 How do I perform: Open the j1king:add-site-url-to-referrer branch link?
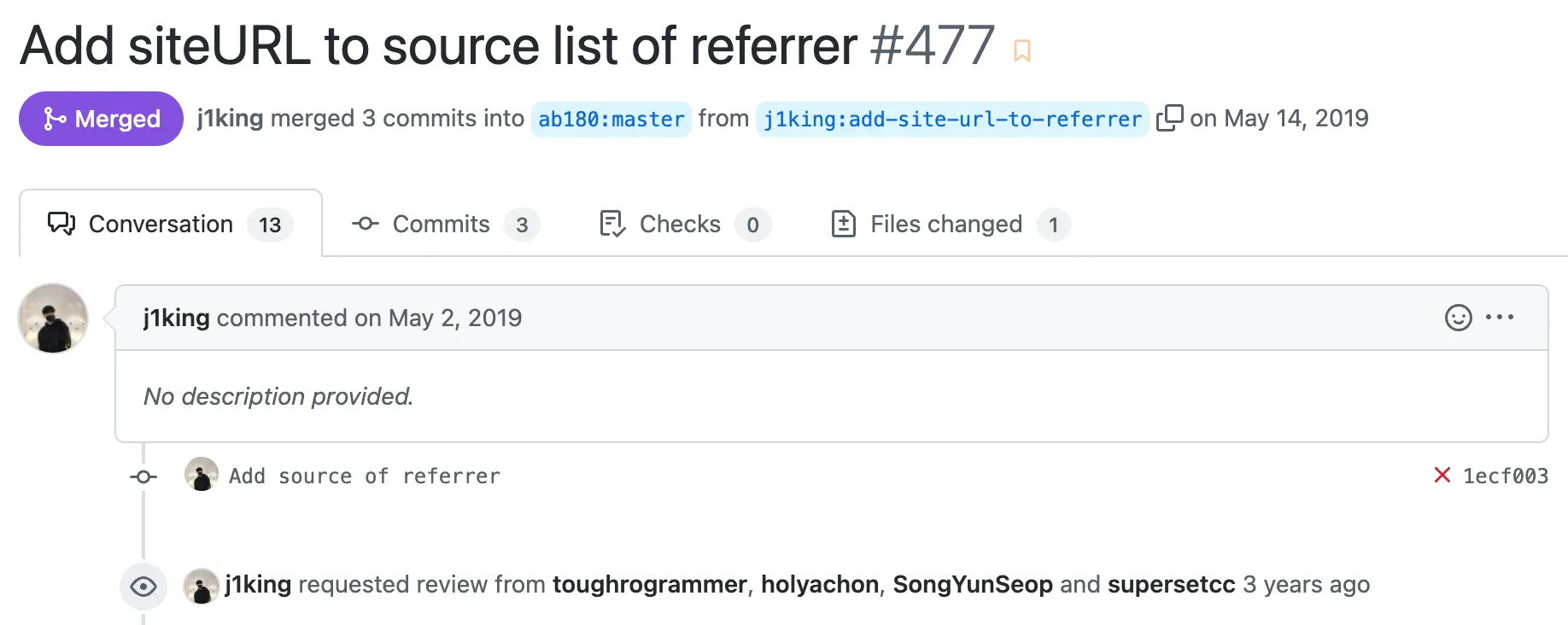(951, 120)
